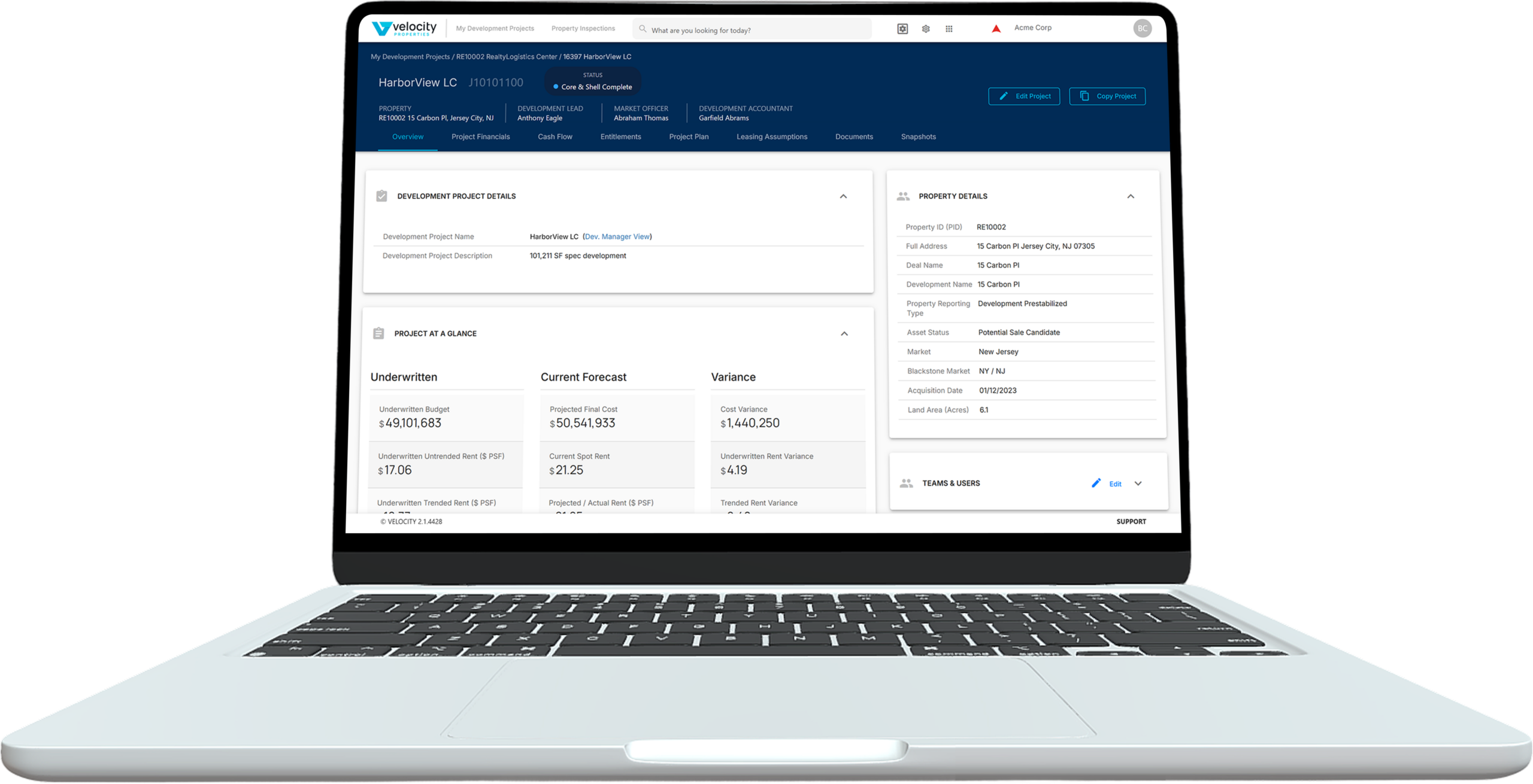Click the Potential Sale Candidate asset status
The image size is (1533, 784).
(x=1019, y=333)
